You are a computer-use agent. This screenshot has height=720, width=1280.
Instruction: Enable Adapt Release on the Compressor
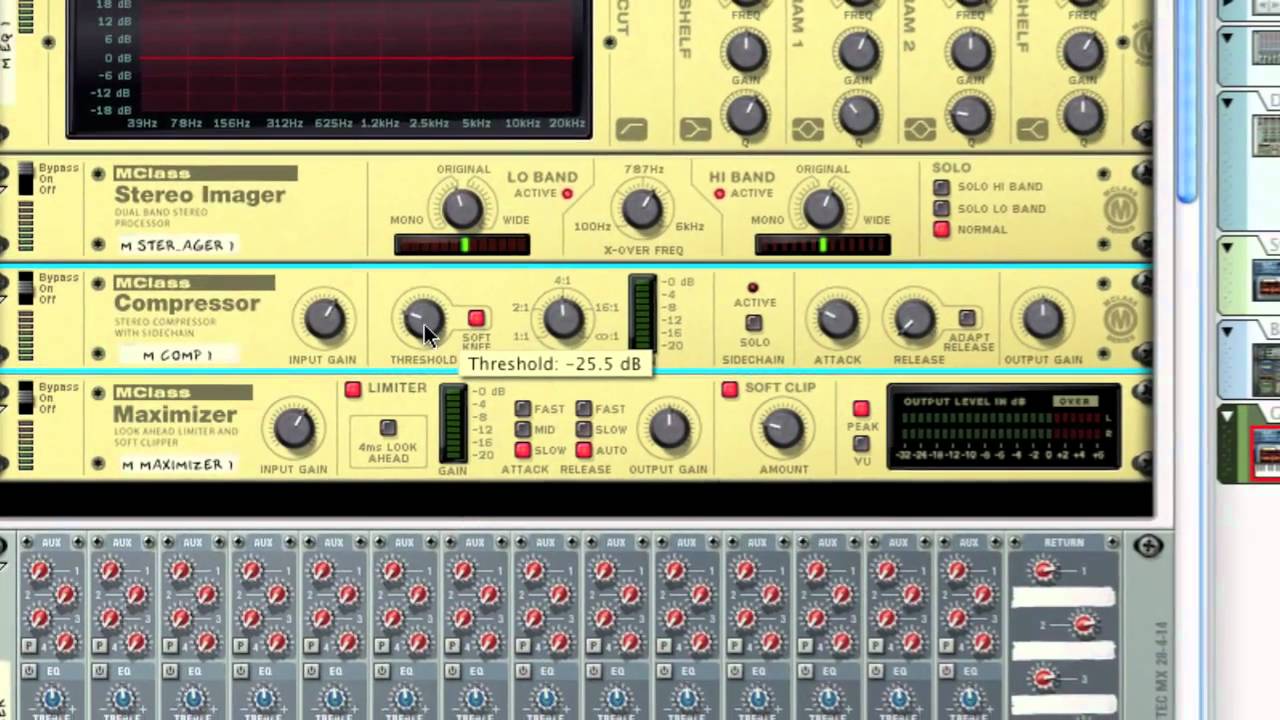point(966,318)
